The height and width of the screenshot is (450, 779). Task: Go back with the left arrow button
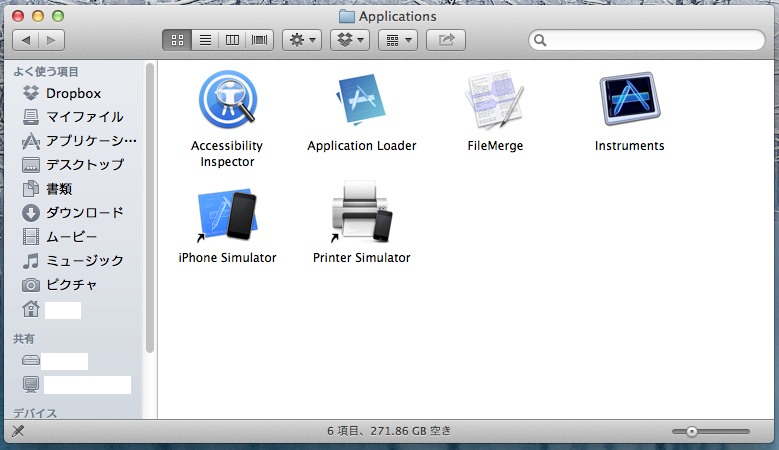click(x=26, y=40)
